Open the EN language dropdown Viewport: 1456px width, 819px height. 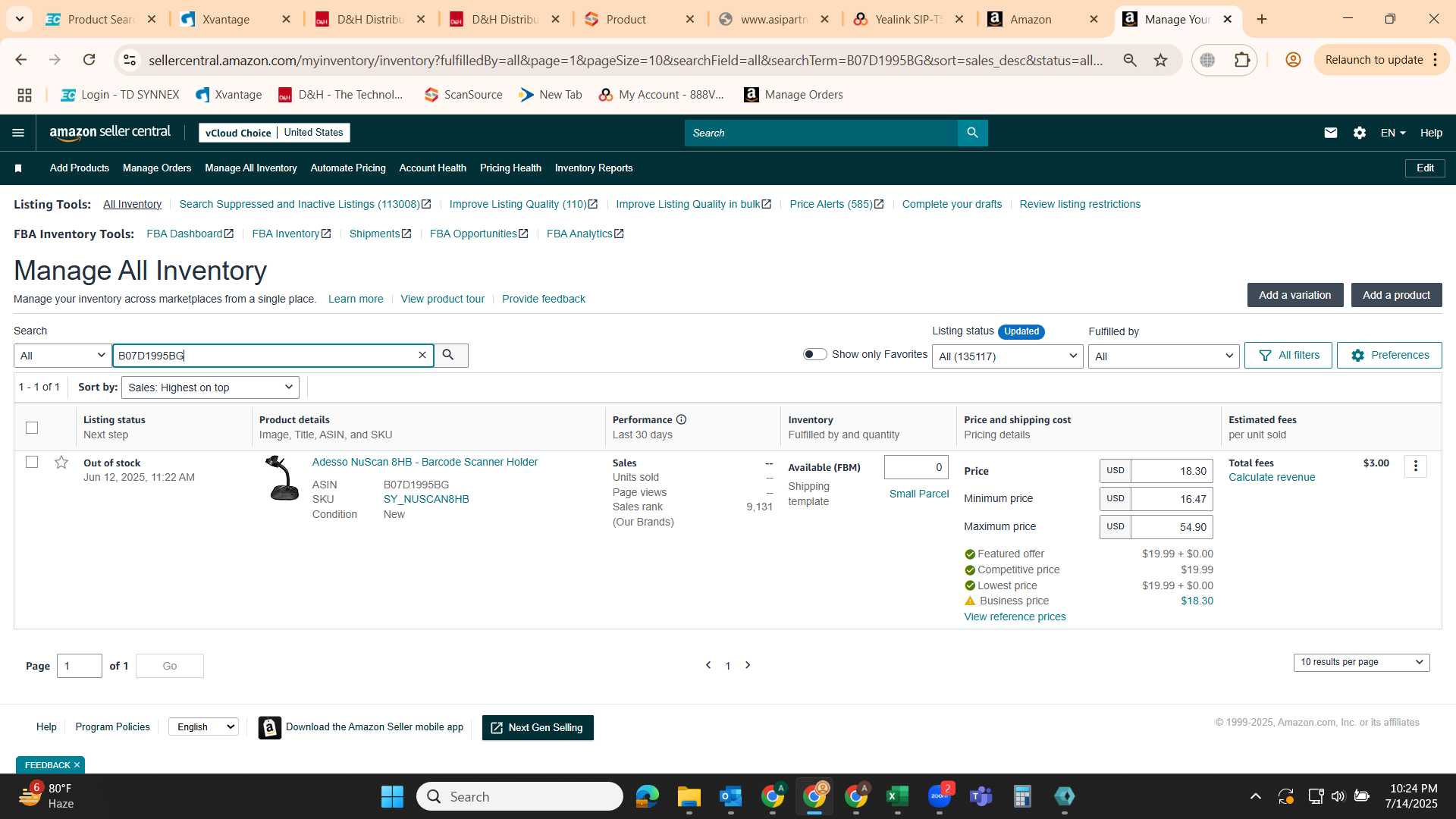[x=1393, y=133]
